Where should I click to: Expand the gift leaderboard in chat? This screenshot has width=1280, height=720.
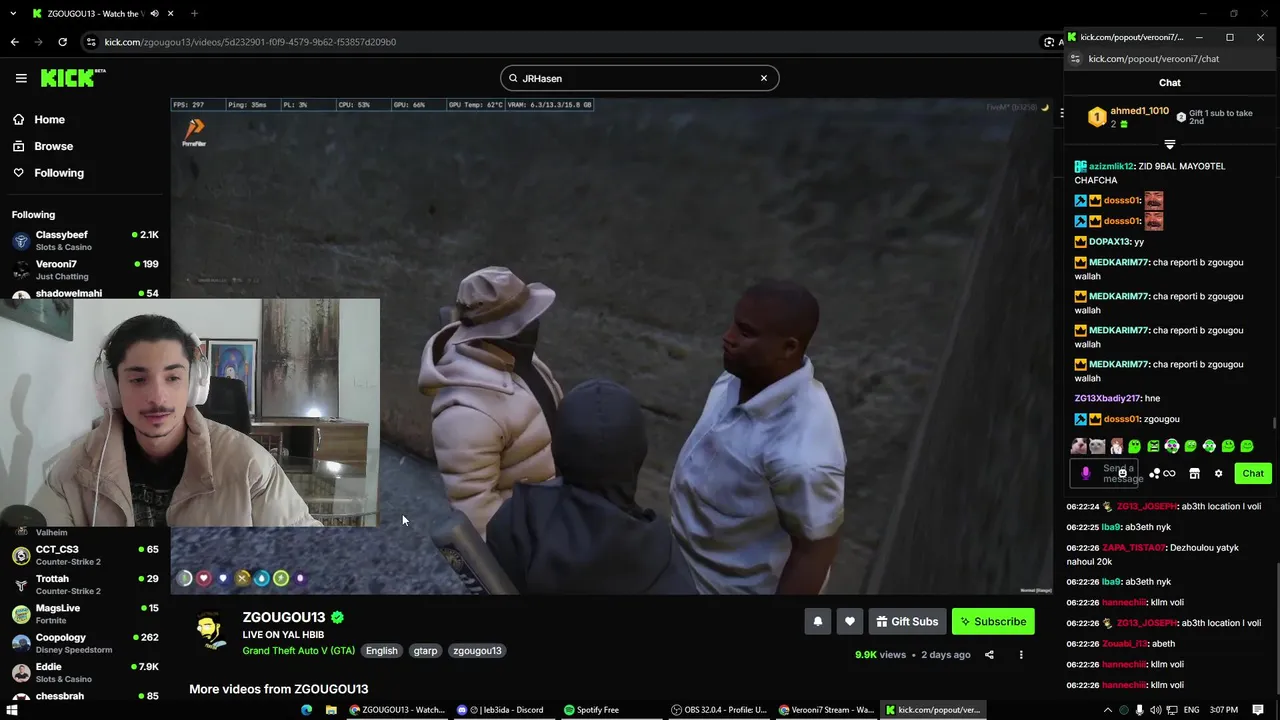click(x=1170, y=145)
